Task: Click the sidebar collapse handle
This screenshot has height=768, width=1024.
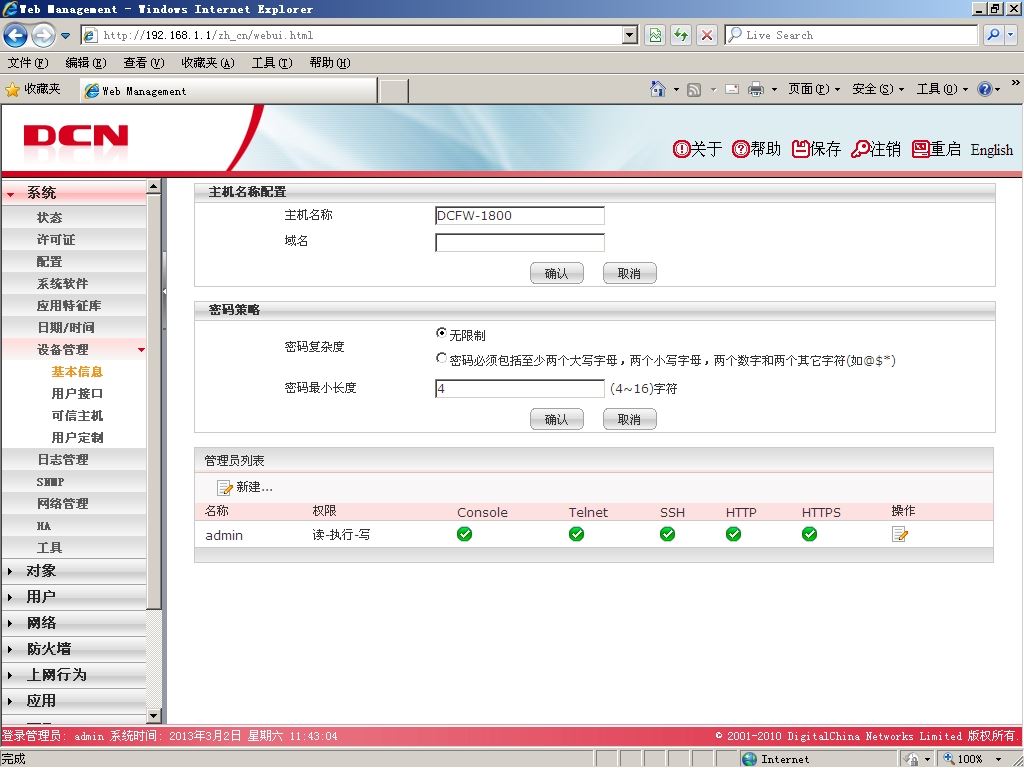Action: tap(164, 291)
